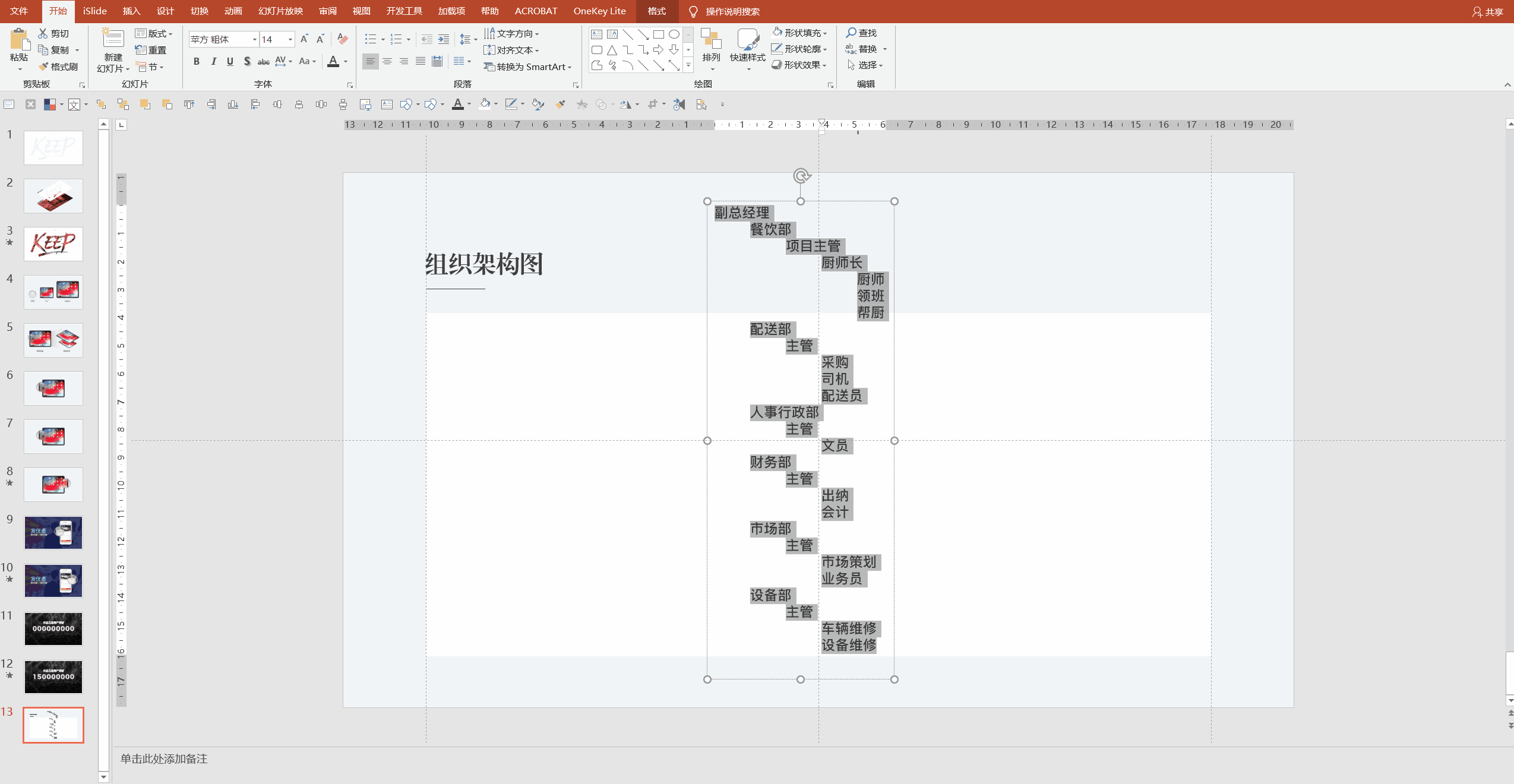
Task: Apply italic formatting
Action: (x=213, y=61)
